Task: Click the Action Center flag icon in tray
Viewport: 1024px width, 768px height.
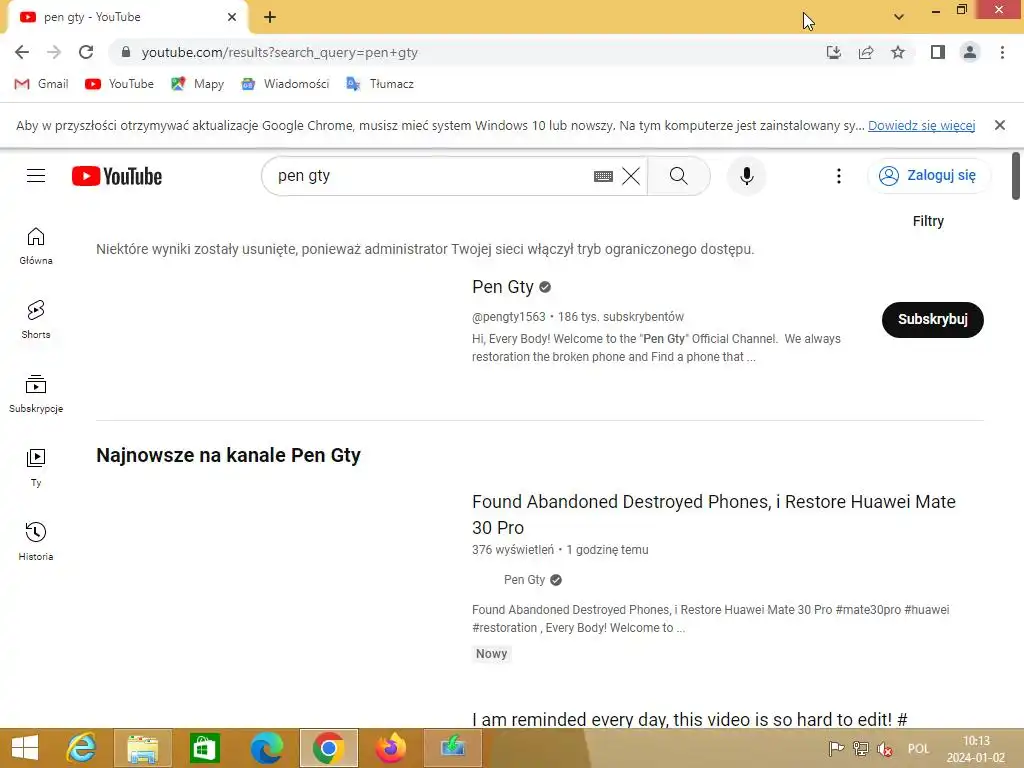Action: pos(836,749)
